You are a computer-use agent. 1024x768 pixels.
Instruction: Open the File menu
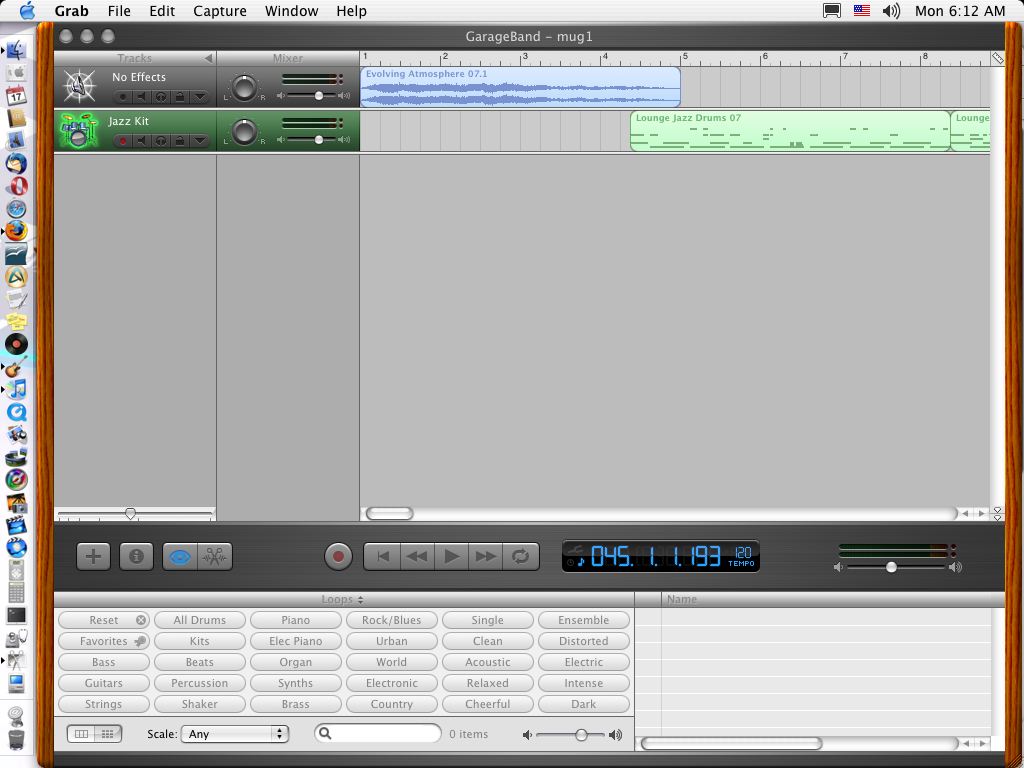coord(119,11)
